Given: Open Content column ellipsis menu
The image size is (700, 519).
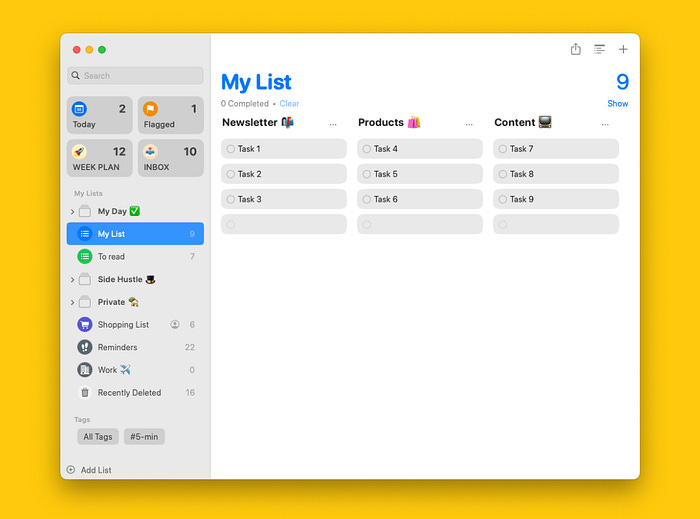Looking at the screenshot, I should click(x=605, y=125).
